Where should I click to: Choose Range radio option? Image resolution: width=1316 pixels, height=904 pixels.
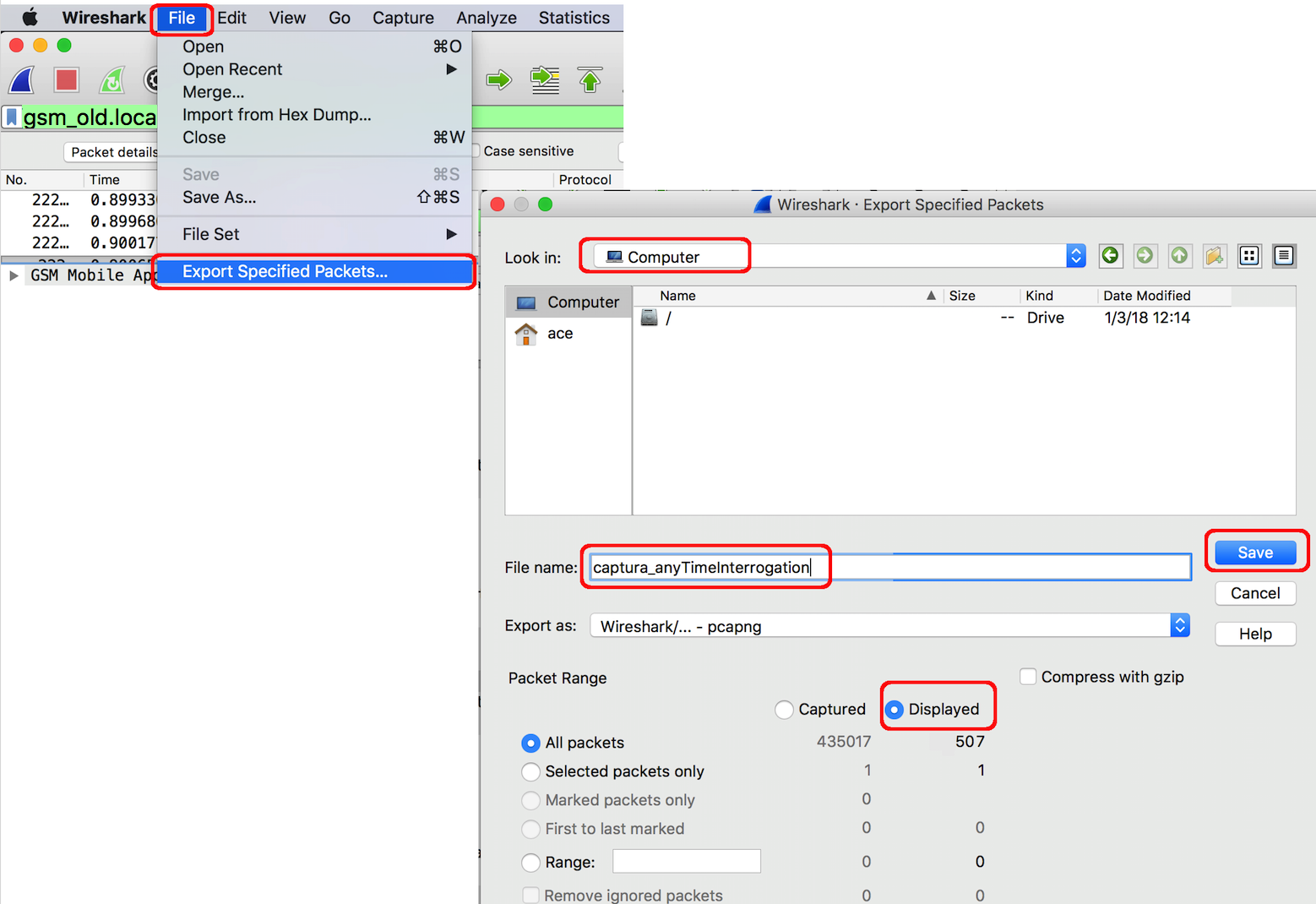[x=530, y=863]
